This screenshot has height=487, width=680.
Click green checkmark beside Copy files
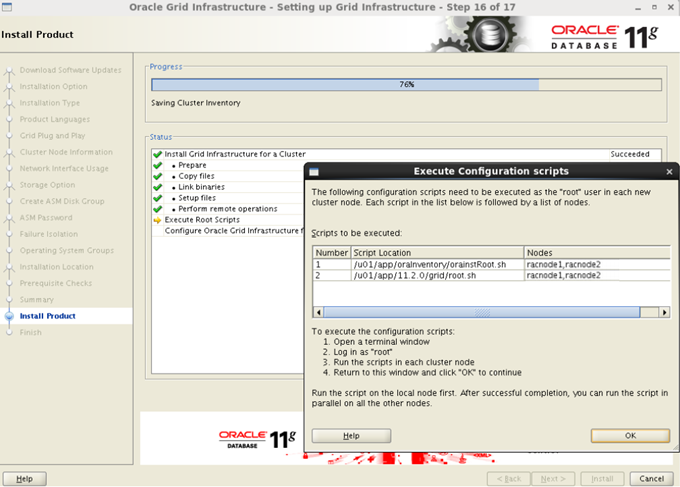(x=157, y=176)
